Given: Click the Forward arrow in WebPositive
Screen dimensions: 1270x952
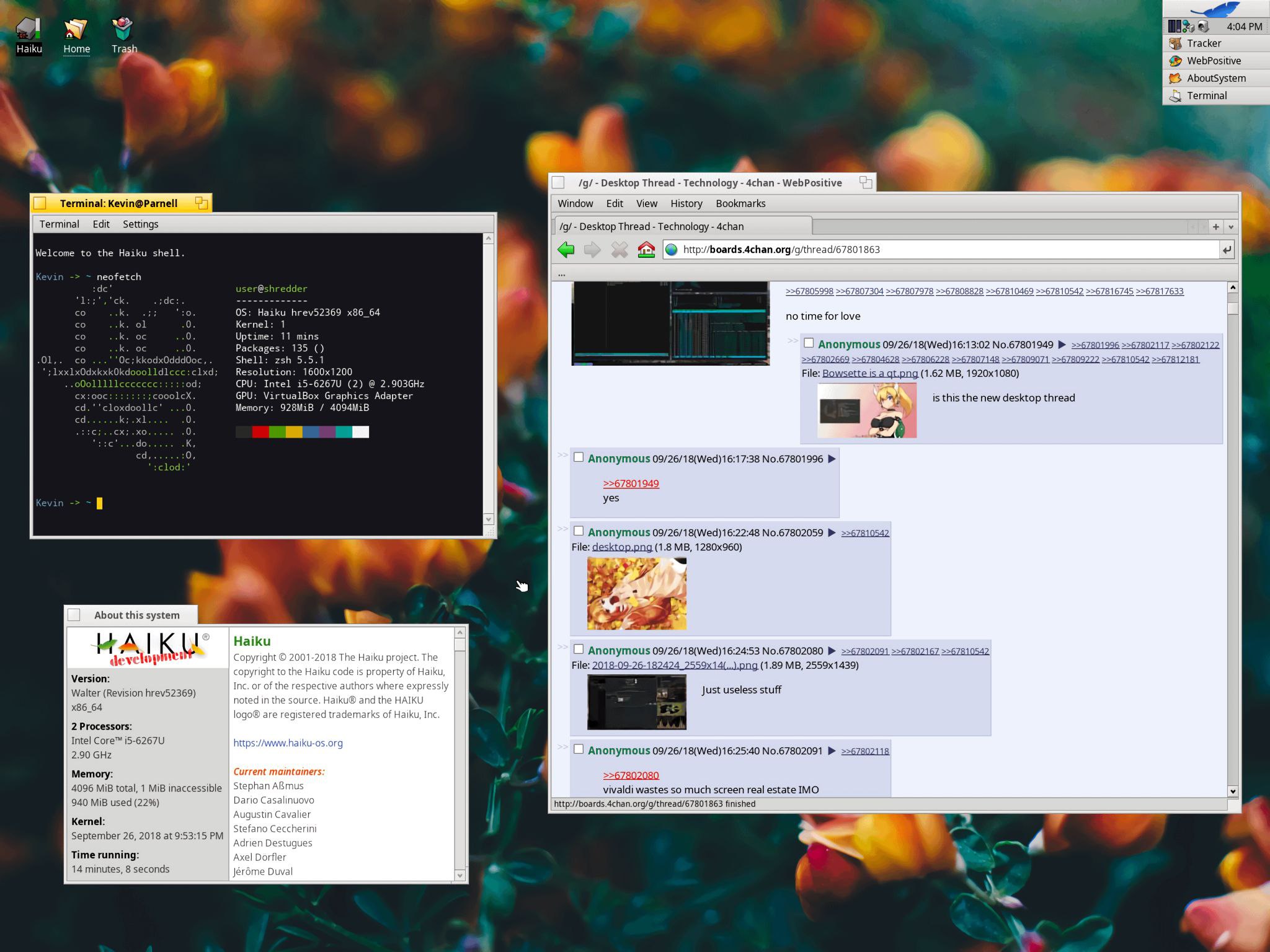Looking at the screenshot, I should pos(592,250).
